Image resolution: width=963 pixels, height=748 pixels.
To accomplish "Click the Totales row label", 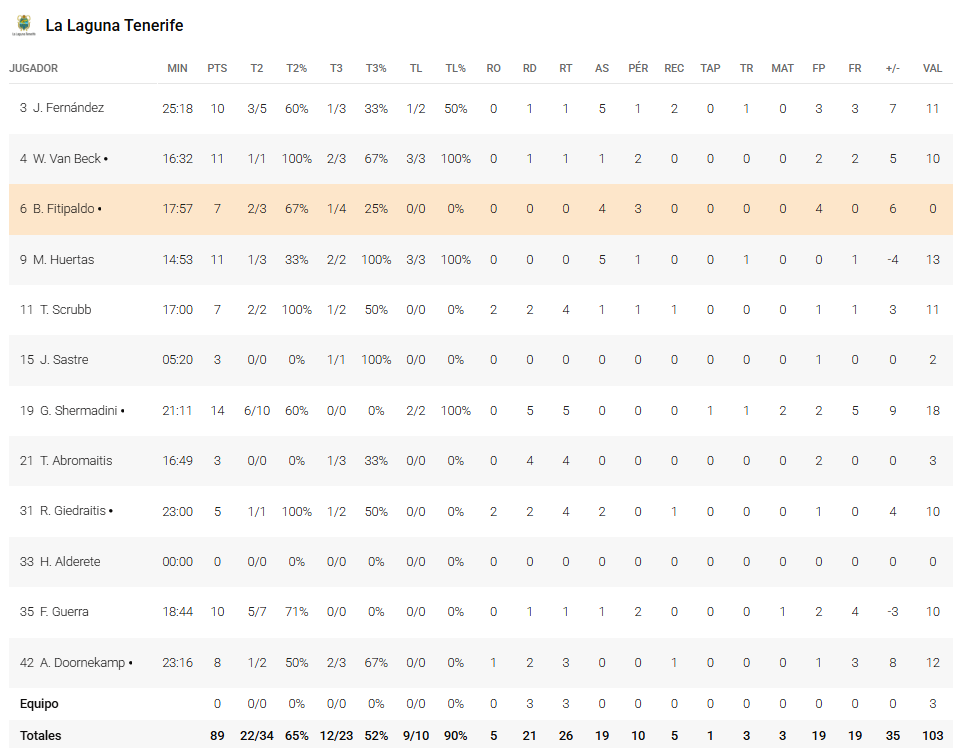I will pyautogui.click(x=40, y=735).
